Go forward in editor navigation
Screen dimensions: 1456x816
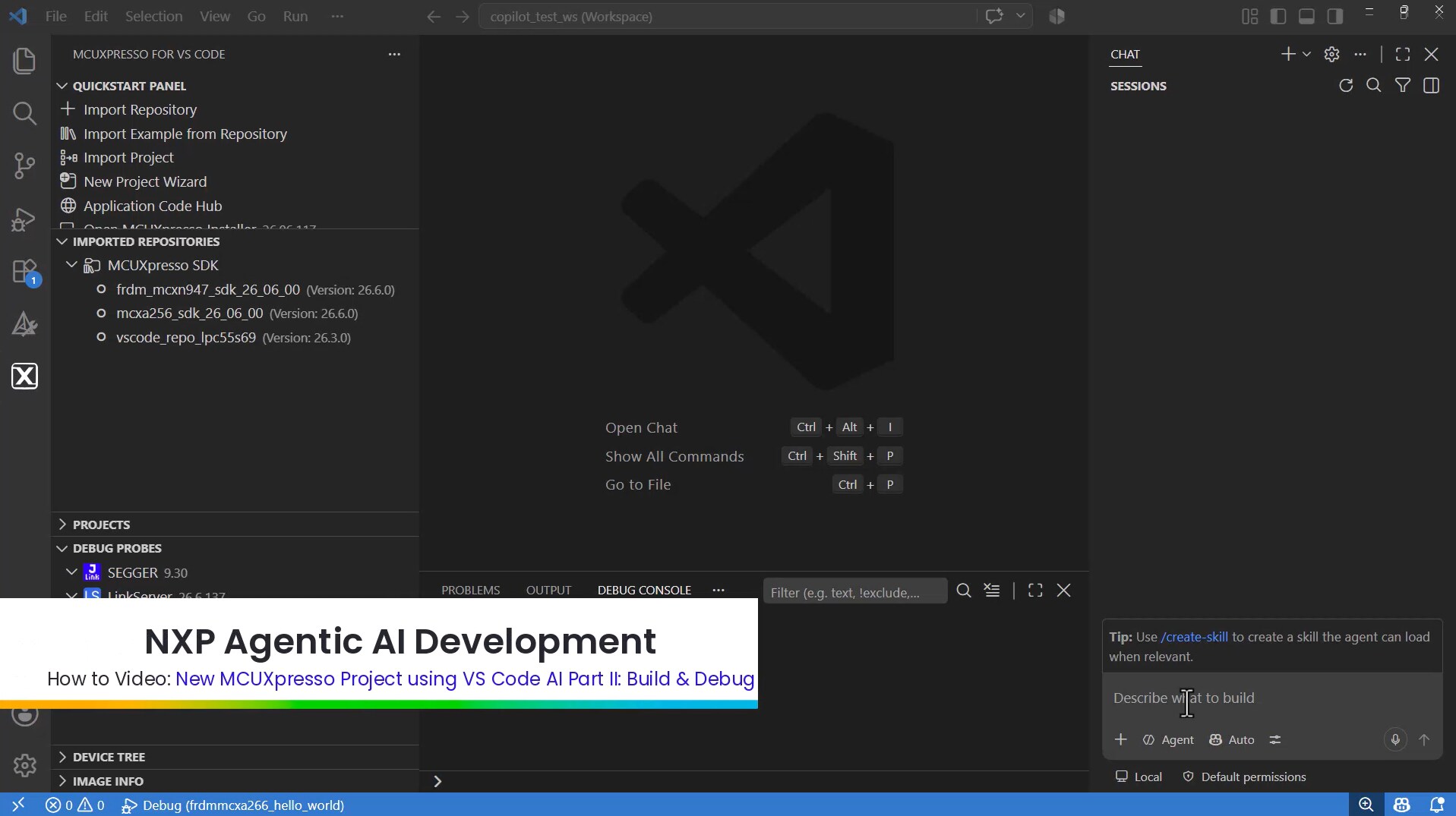pyautogui.click(x=463, y=17)
